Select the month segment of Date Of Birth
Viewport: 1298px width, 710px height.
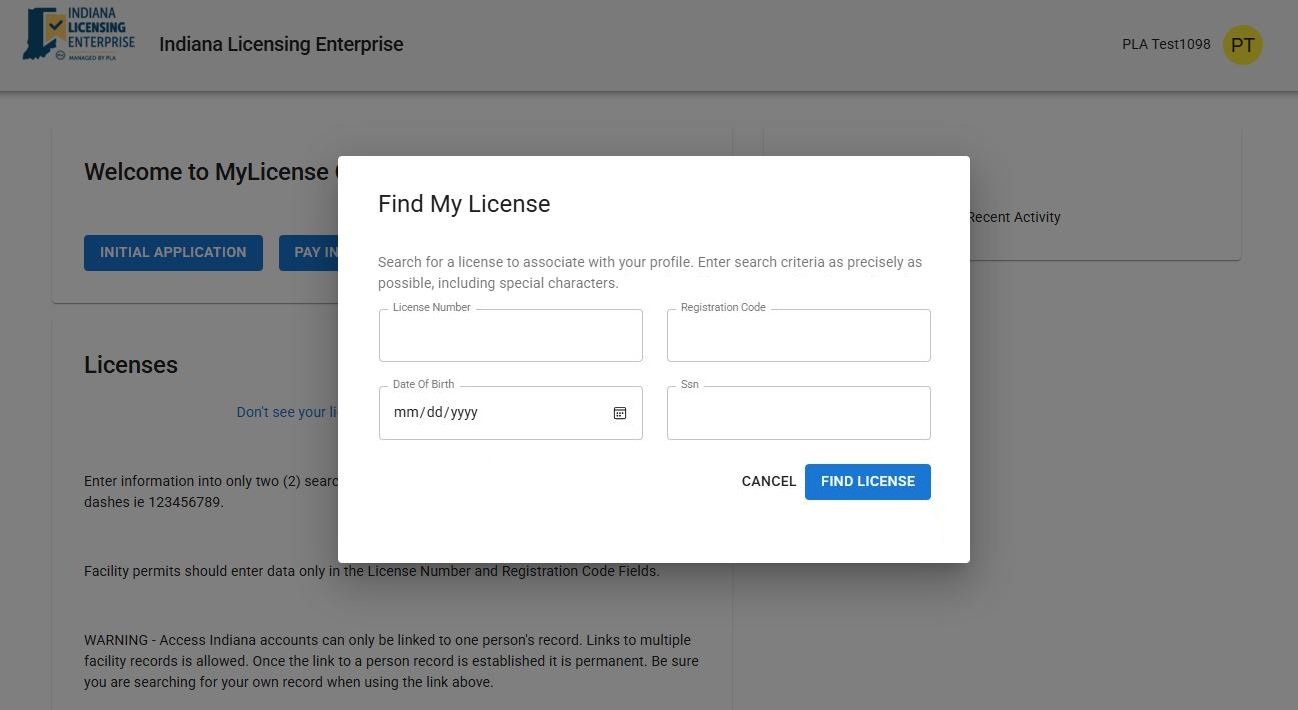[406, 413]
